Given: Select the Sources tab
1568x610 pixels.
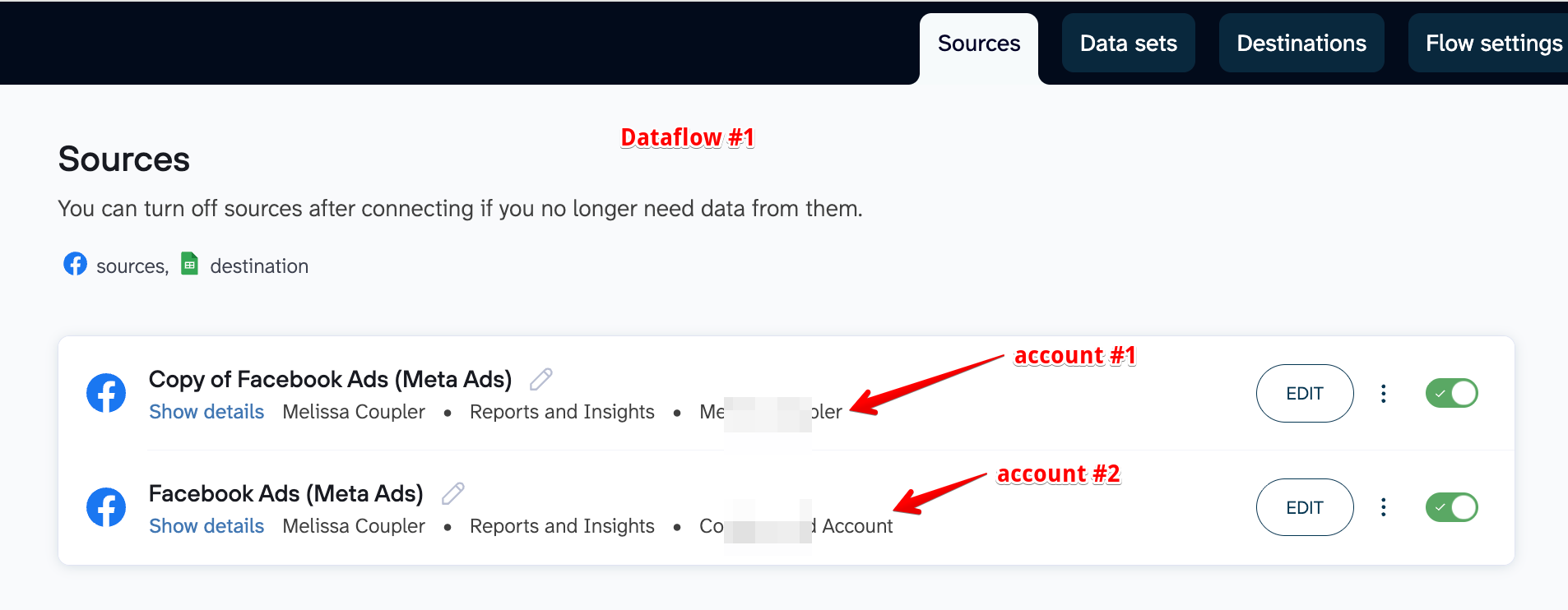Looking at the screenshot, I should [979, 44].
